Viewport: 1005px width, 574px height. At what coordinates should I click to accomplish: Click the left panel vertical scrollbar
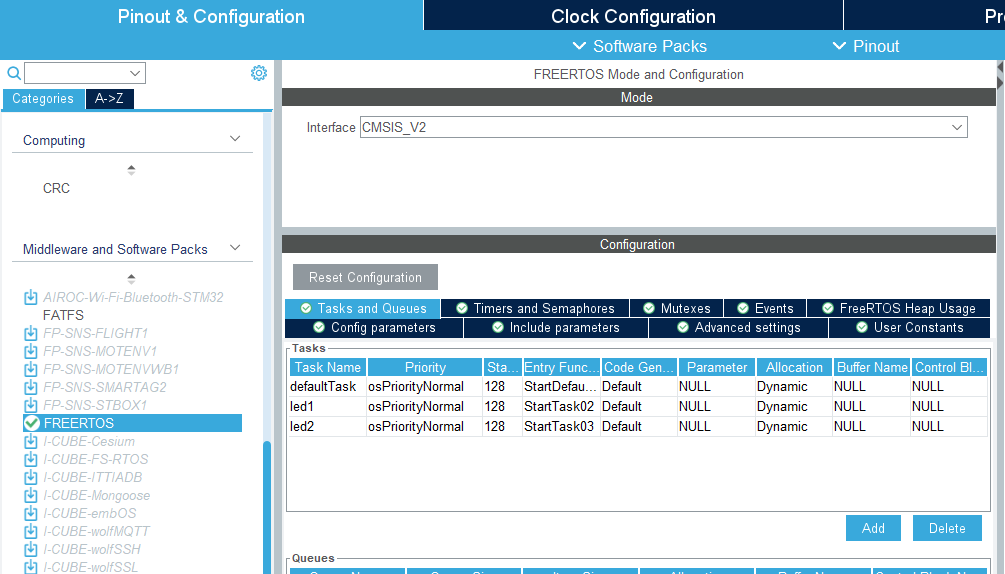pos(267,507)
